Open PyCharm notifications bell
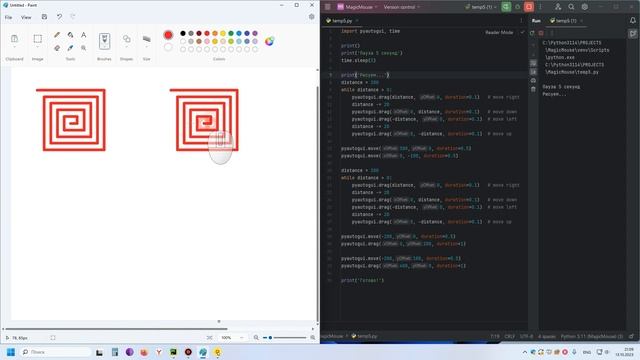Screen dimensions: 640x360 pyautogui.click(x=633, y=20)
